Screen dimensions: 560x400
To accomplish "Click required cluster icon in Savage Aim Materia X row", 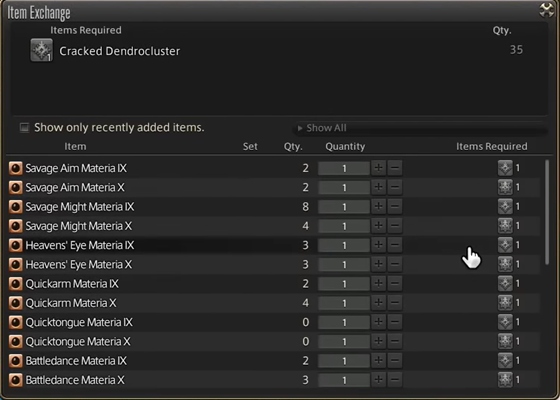I will click(x=505, y=187).
